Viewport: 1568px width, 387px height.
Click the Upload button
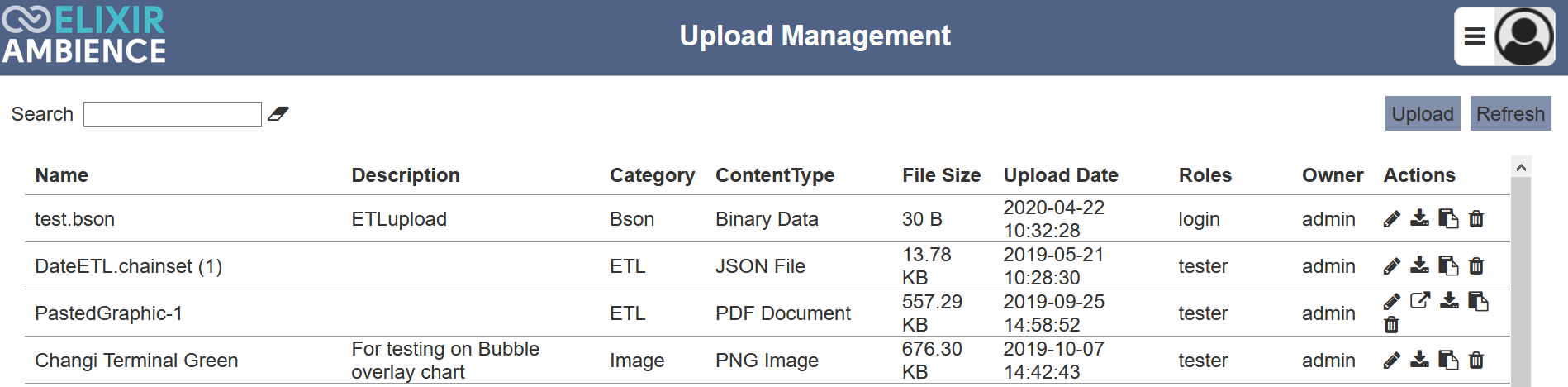tap(1423, 113)
